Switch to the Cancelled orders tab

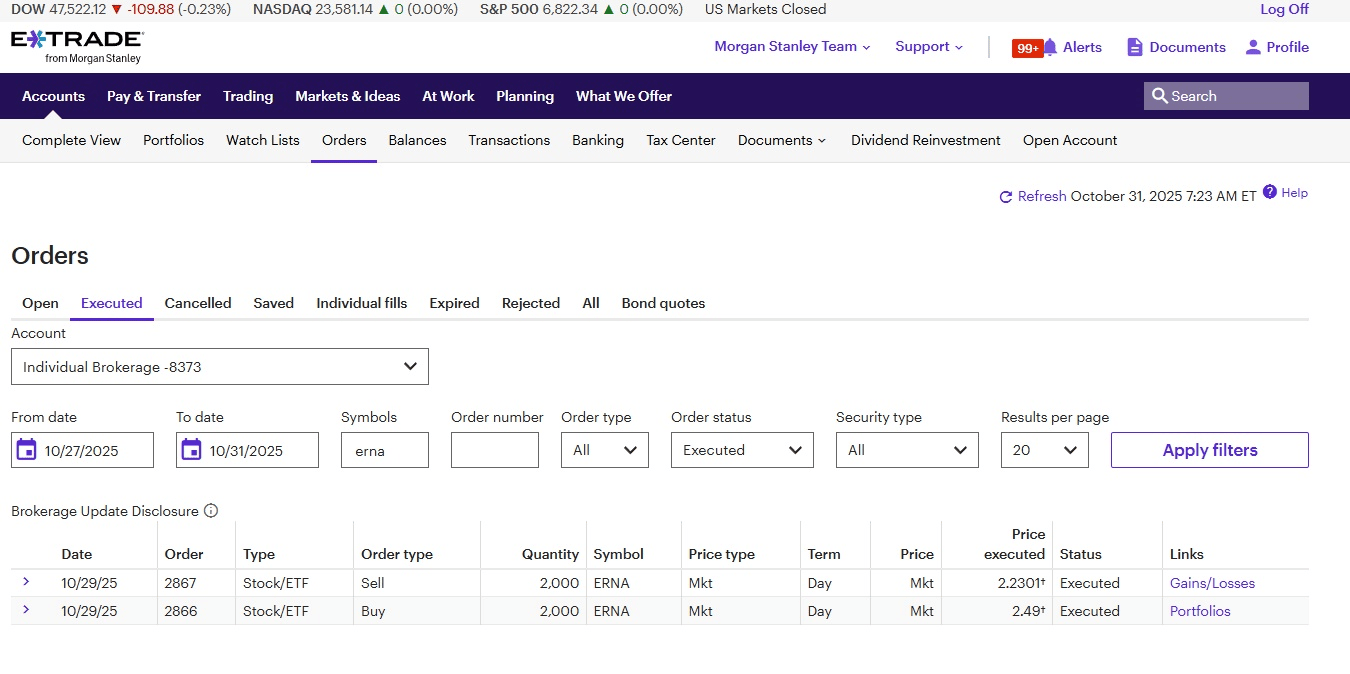(198, 303)
